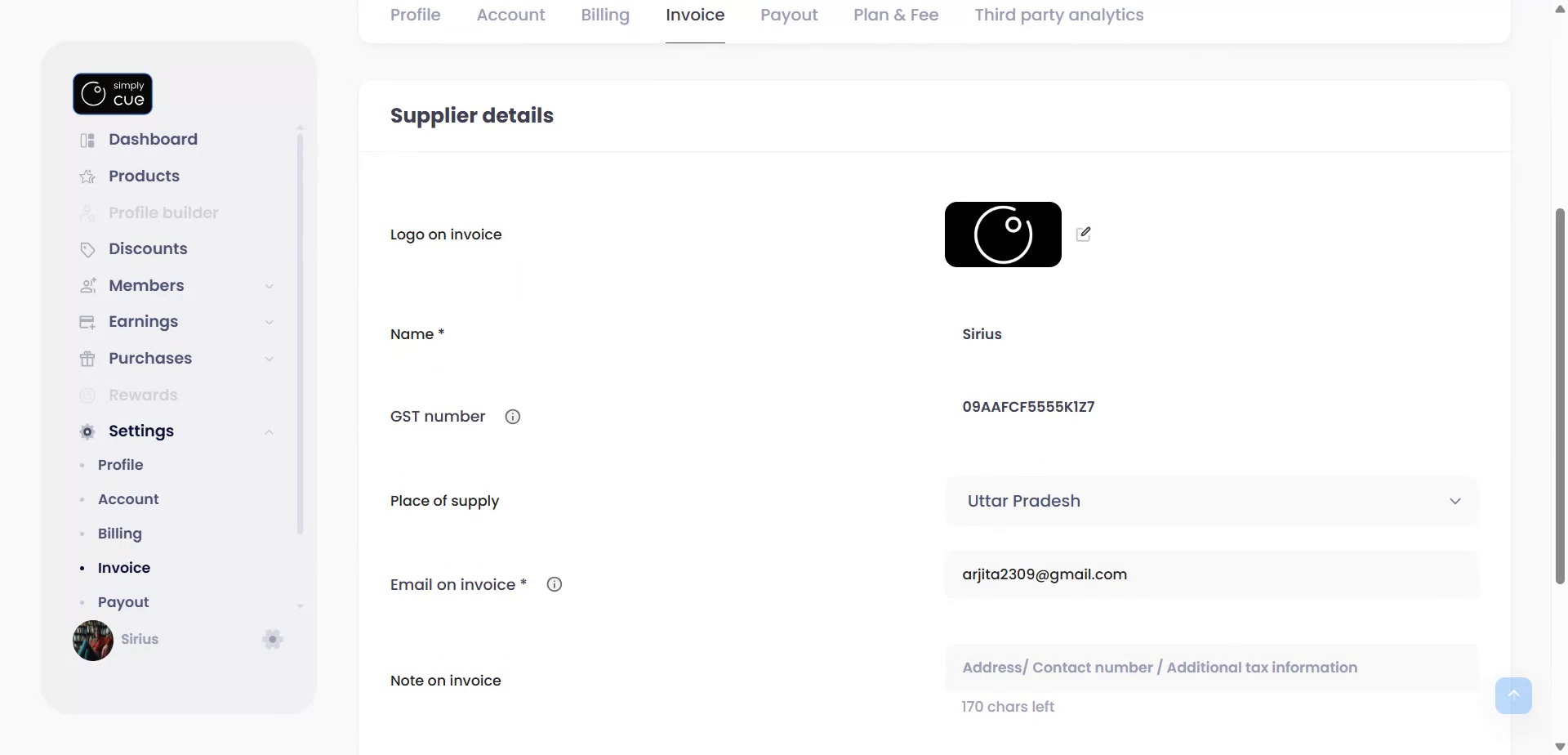Click the GST number info icon
This screenshot has height=755, width=1568.
513,417
